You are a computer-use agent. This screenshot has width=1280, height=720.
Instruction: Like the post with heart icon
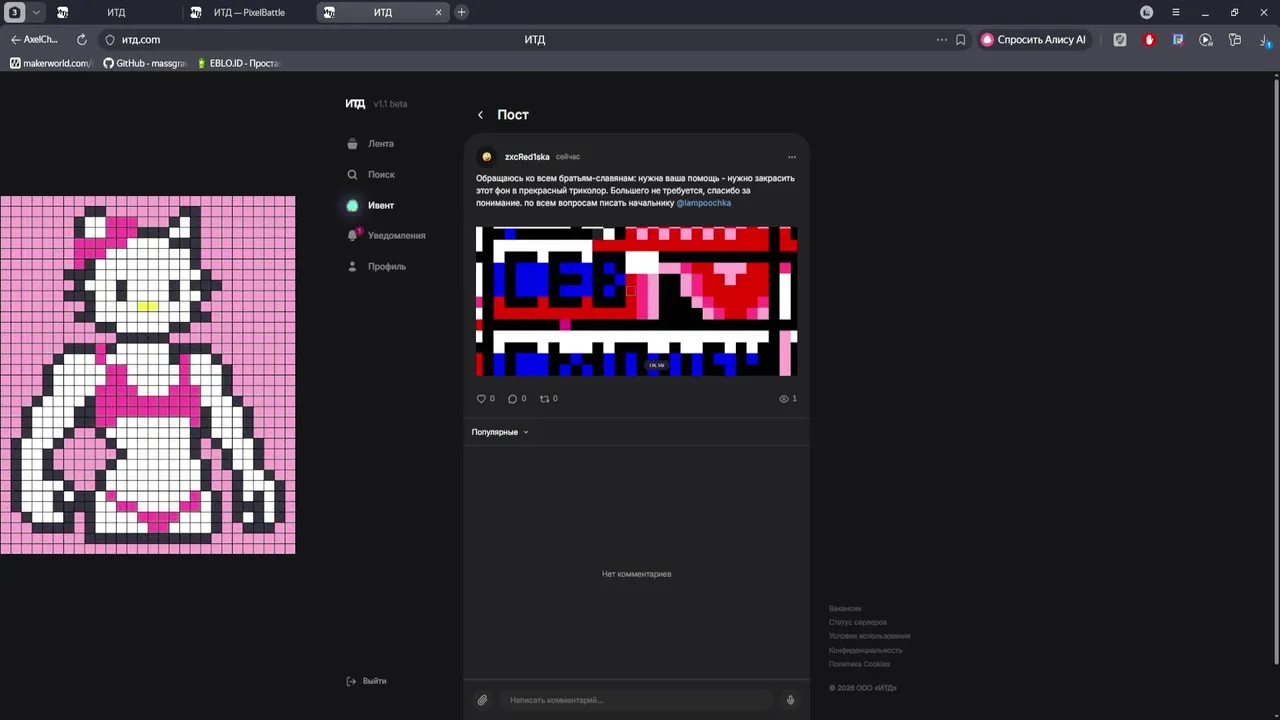tap(481, 399)
